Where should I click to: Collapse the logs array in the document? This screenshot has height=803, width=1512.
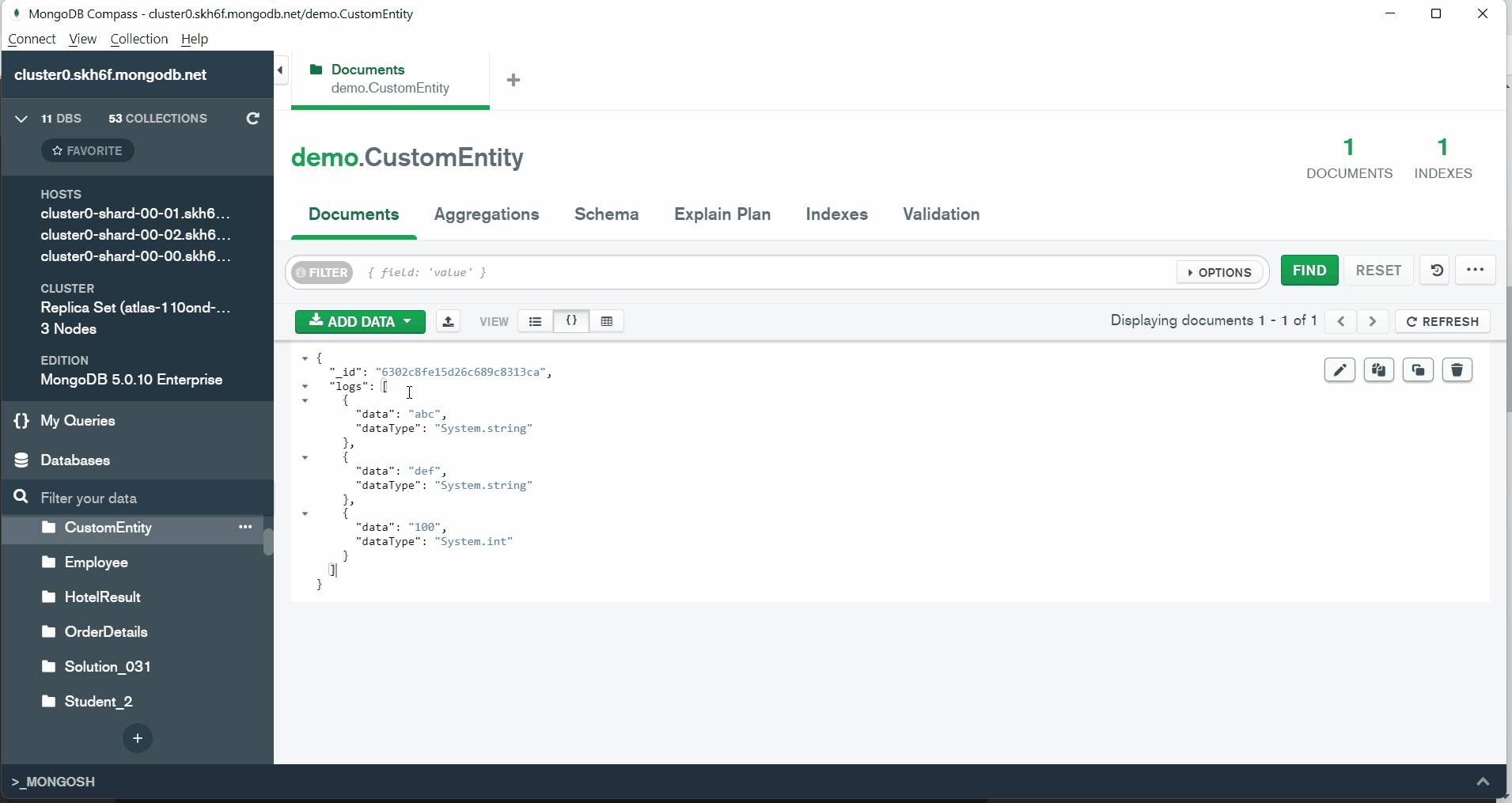pyautogui.click(x=305, y=386)
